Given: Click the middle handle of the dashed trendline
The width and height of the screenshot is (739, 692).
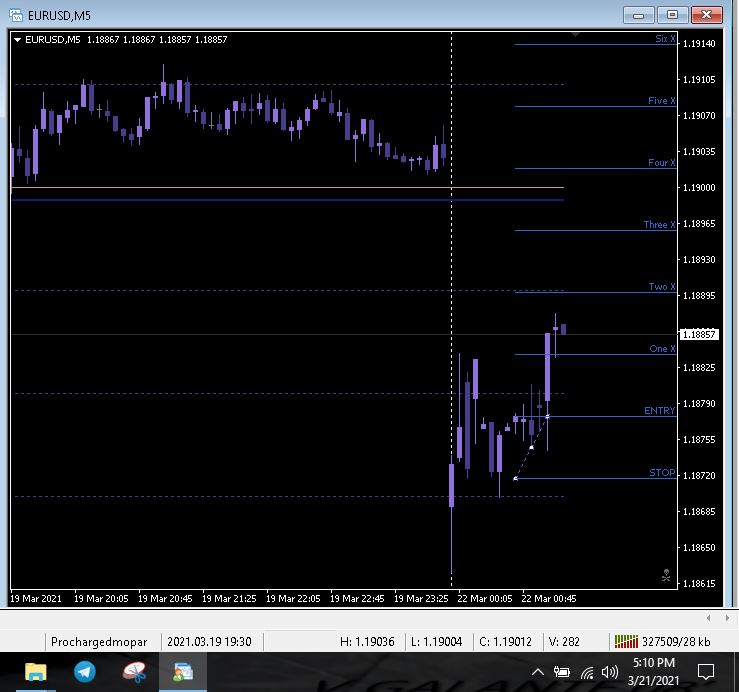Looking at the screenshot, I should click(x=532, y=447).
